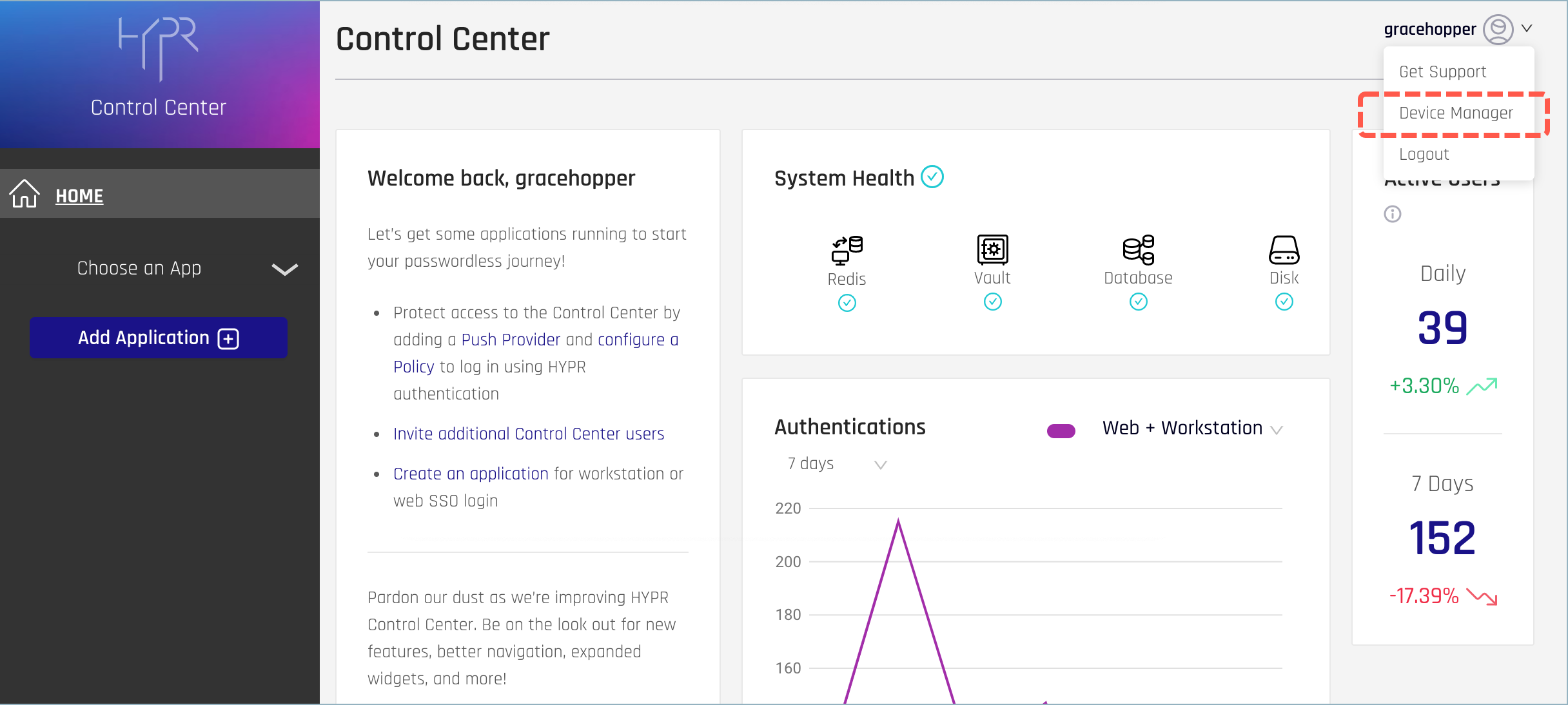Click the Redis service icon
1568x705 pixels.
[x=847, y=250]
